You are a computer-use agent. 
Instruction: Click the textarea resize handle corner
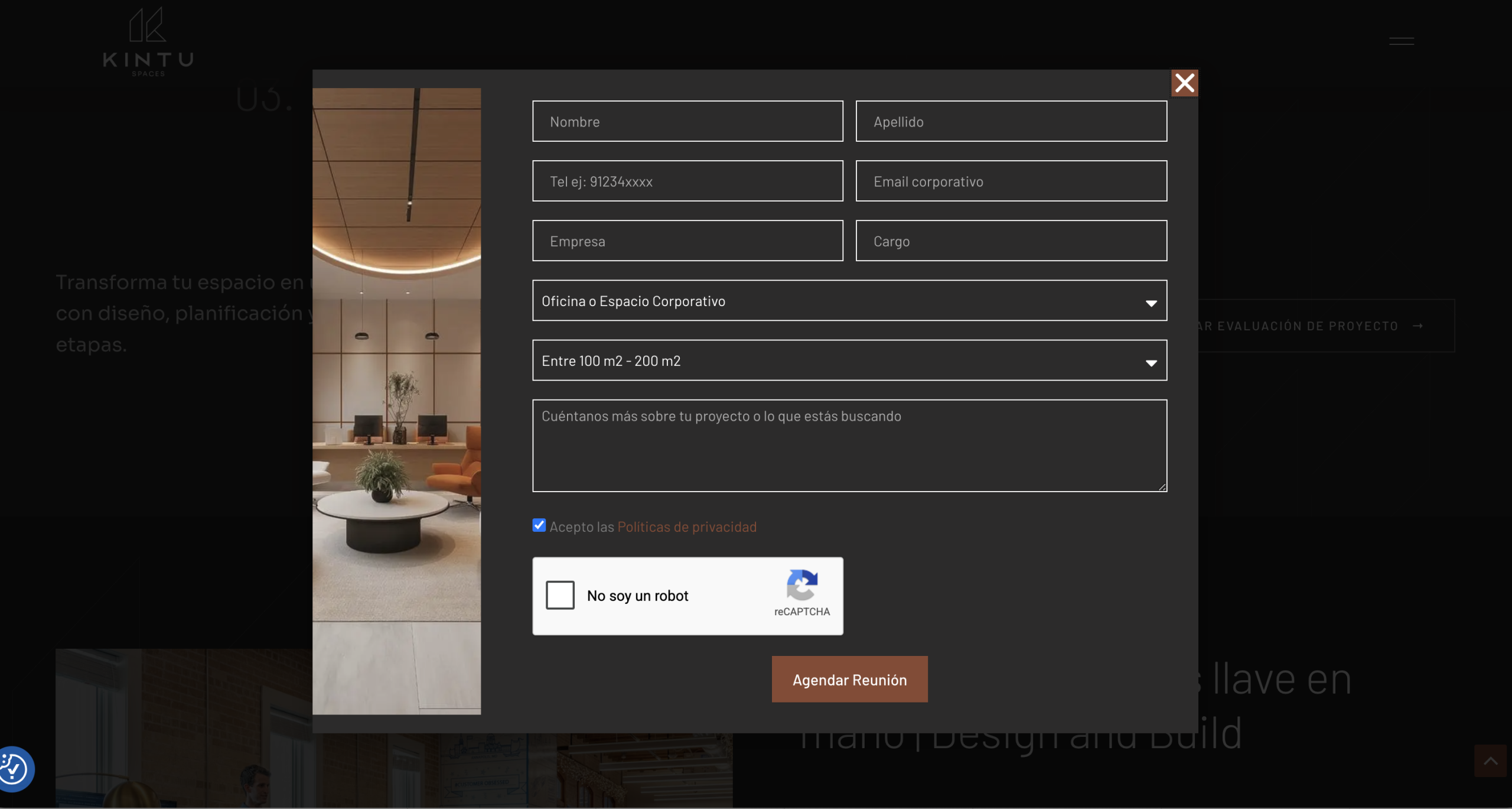tap(1162, 487)
